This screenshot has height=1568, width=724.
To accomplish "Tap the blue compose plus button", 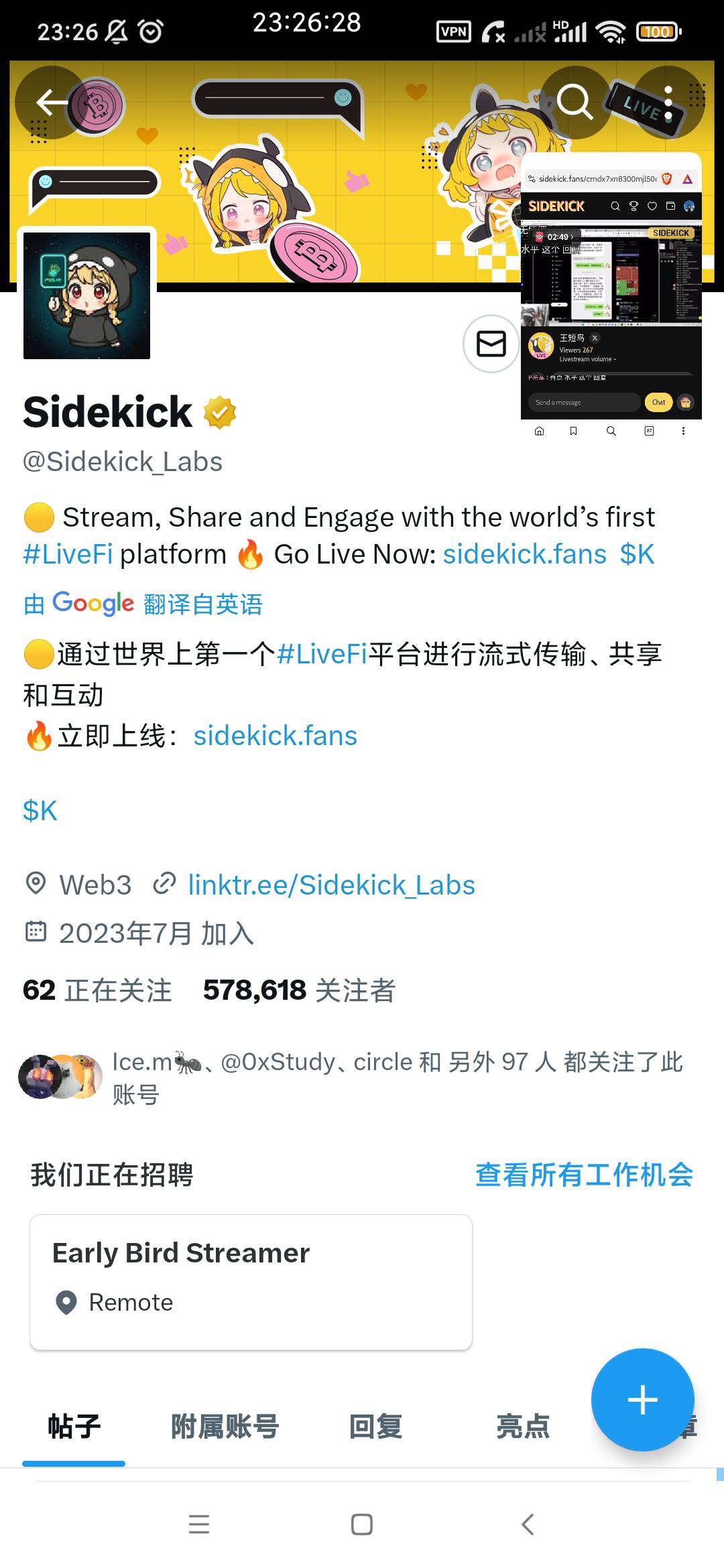I will click(x=642, y=1400).
